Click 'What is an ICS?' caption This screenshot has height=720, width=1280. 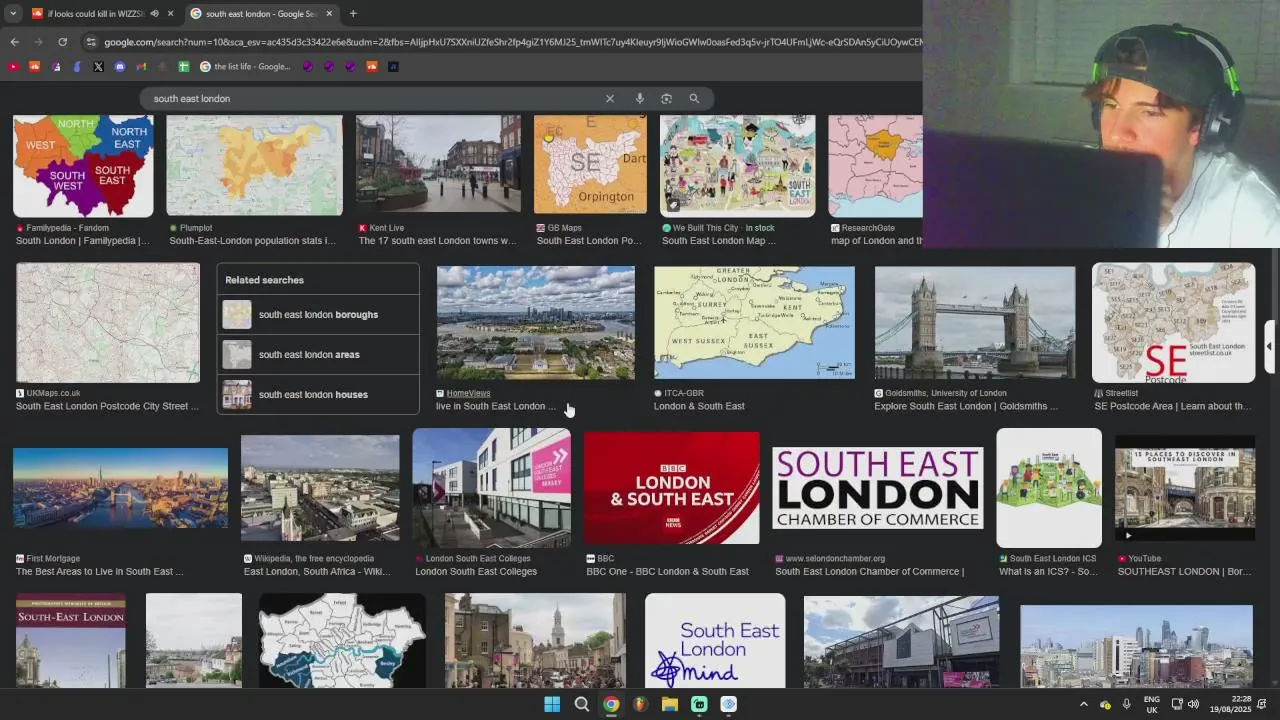pos(1048,572)
